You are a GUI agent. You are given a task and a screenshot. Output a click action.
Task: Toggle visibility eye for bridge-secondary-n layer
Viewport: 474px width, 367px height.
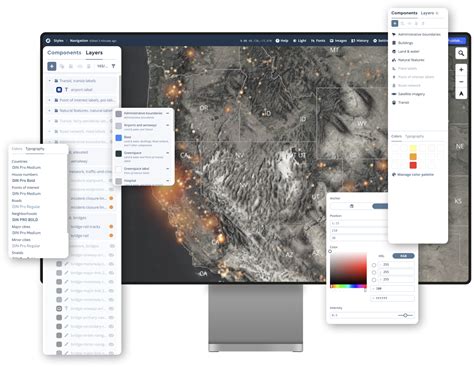tap(112, 326)
